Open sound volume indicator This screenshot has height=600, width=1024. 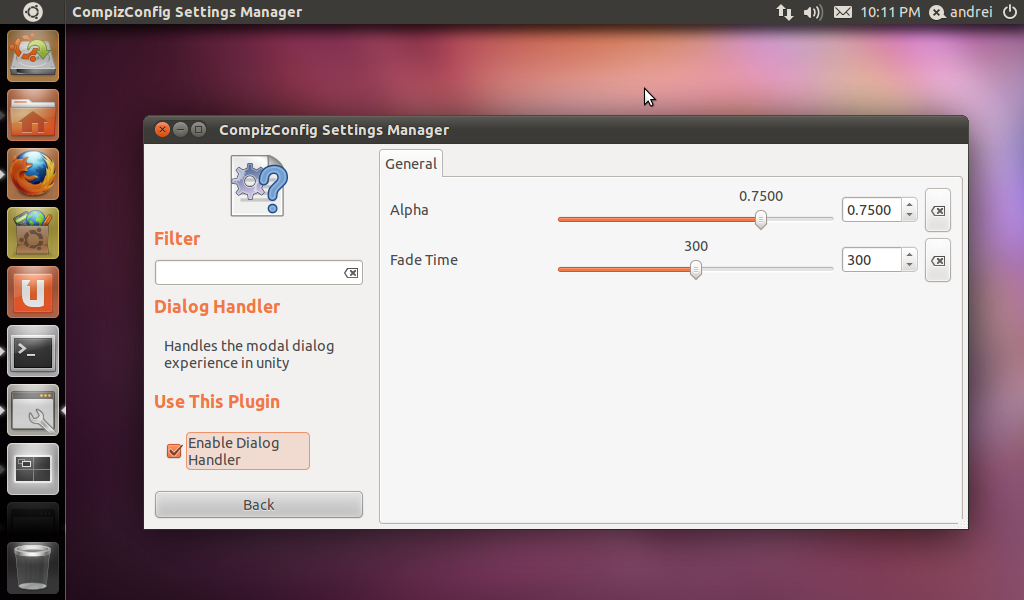coord(813,12)
